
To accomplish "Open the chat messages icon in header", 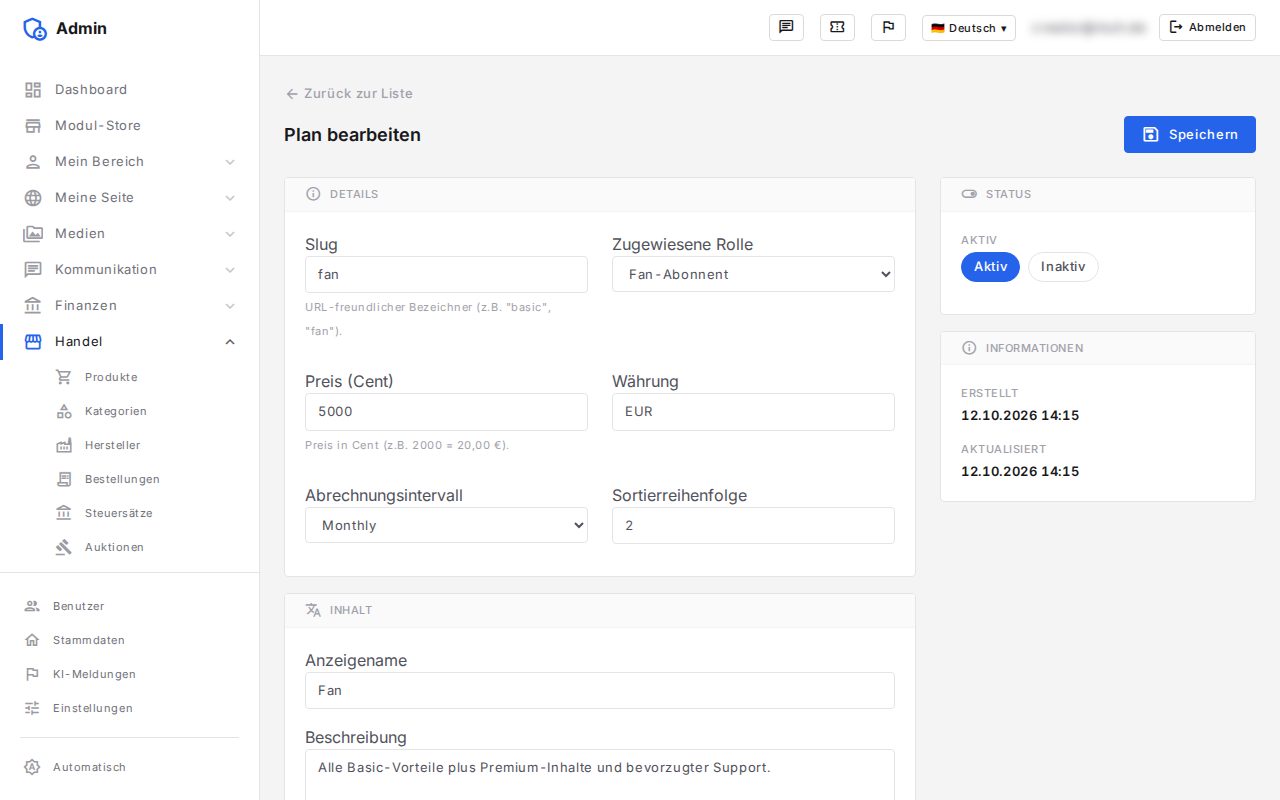I will tap(786, 27).
